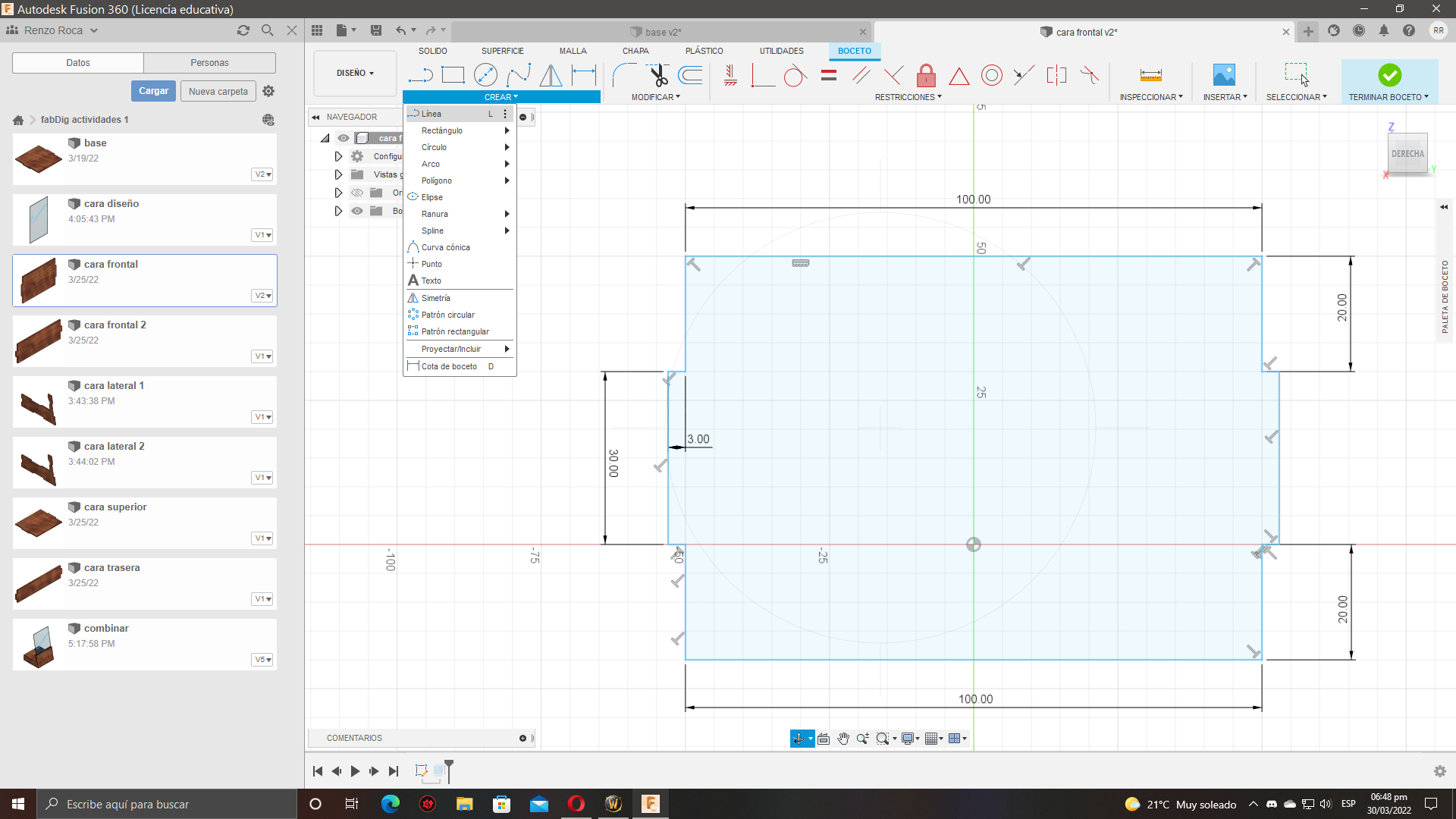Apply the lock/fix constraint icon
1456x819 pixels.
[x=926, y=75]
